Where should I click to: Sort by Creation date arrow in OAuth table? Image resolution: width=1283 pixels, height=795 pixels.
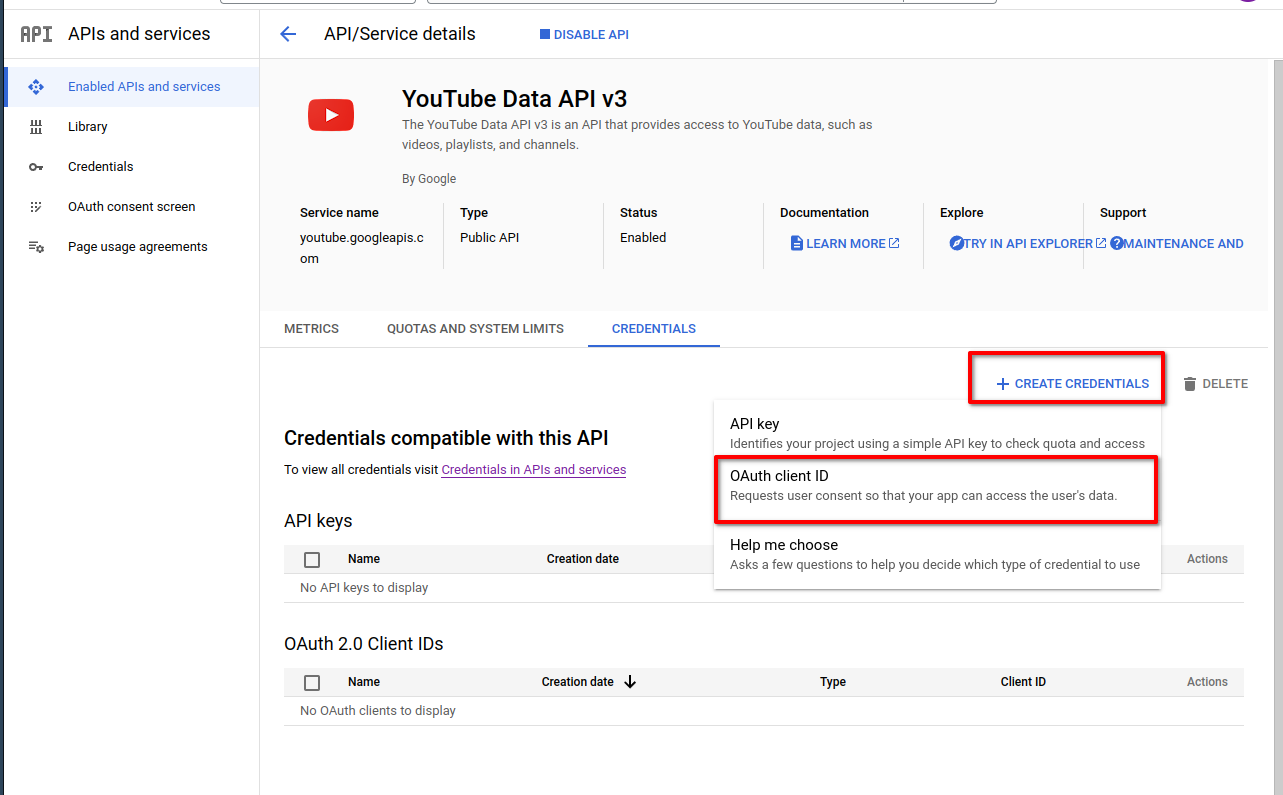(630, 682)
